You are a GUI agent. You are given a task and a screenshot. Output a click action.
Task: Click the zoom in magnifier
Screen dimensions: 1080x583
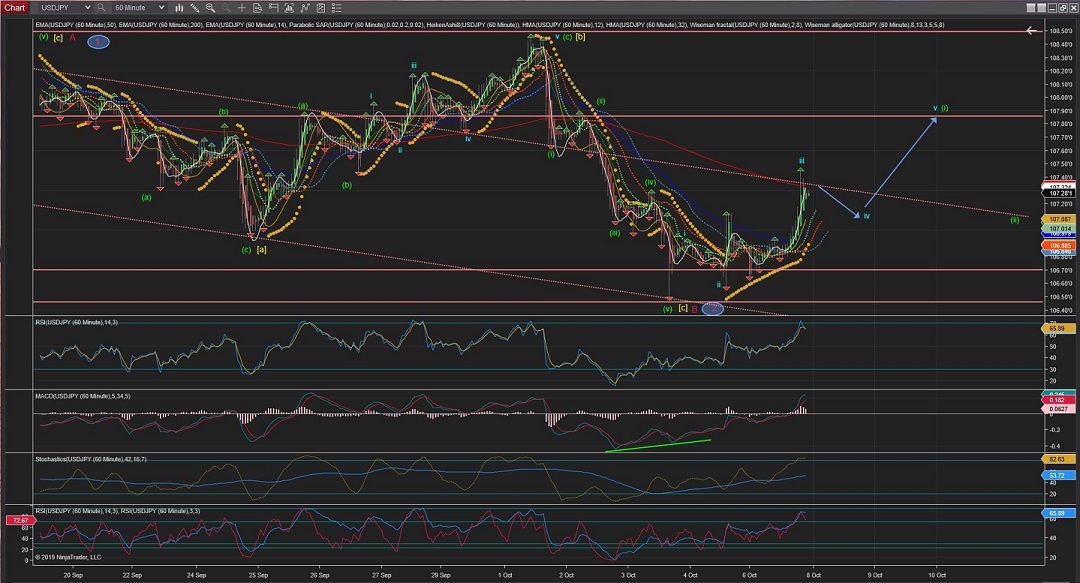[210, 8]
